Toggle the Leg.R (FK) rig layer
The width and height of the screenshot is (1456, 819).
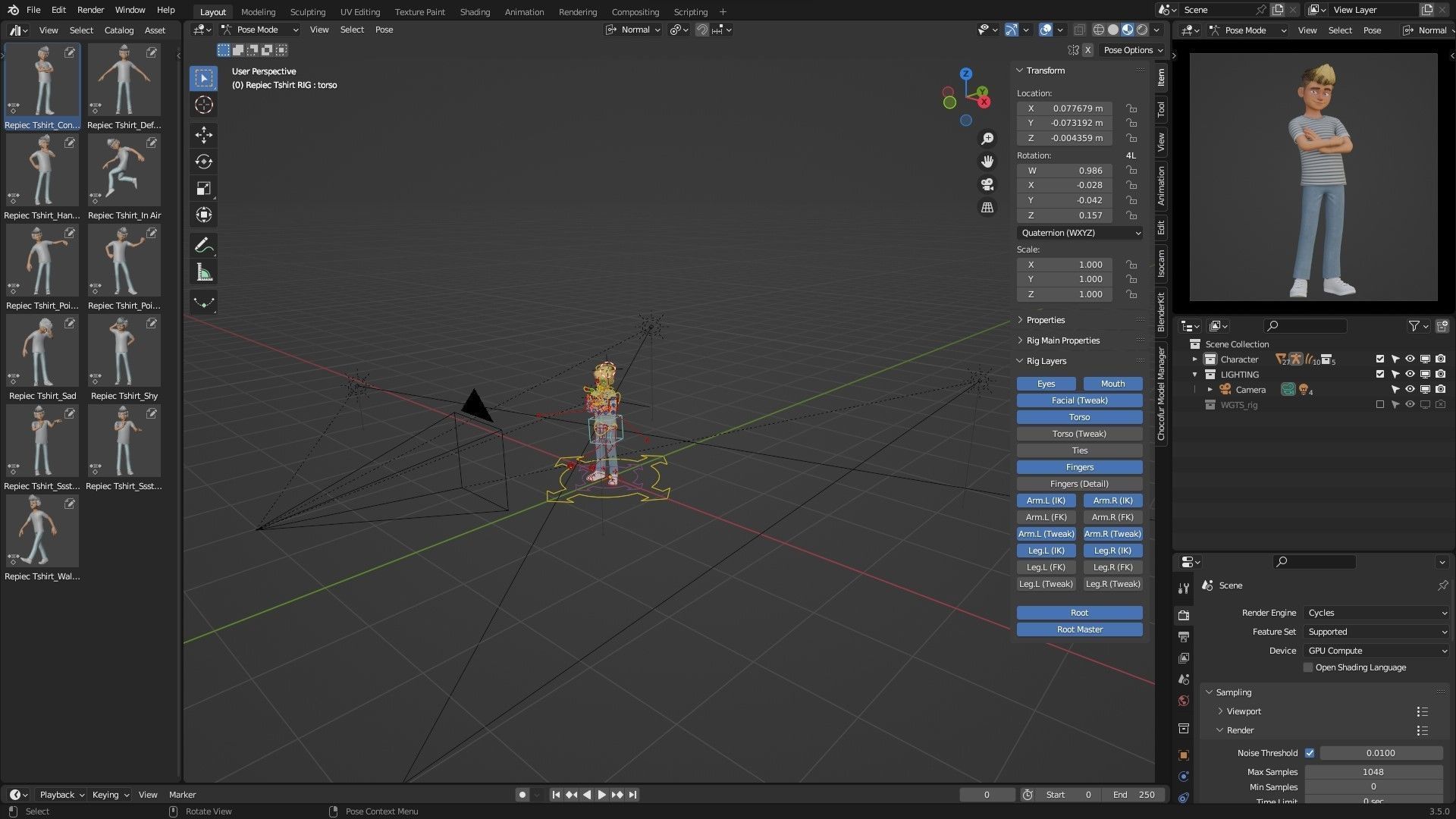pyautogui.click(x=1112, y=567)
